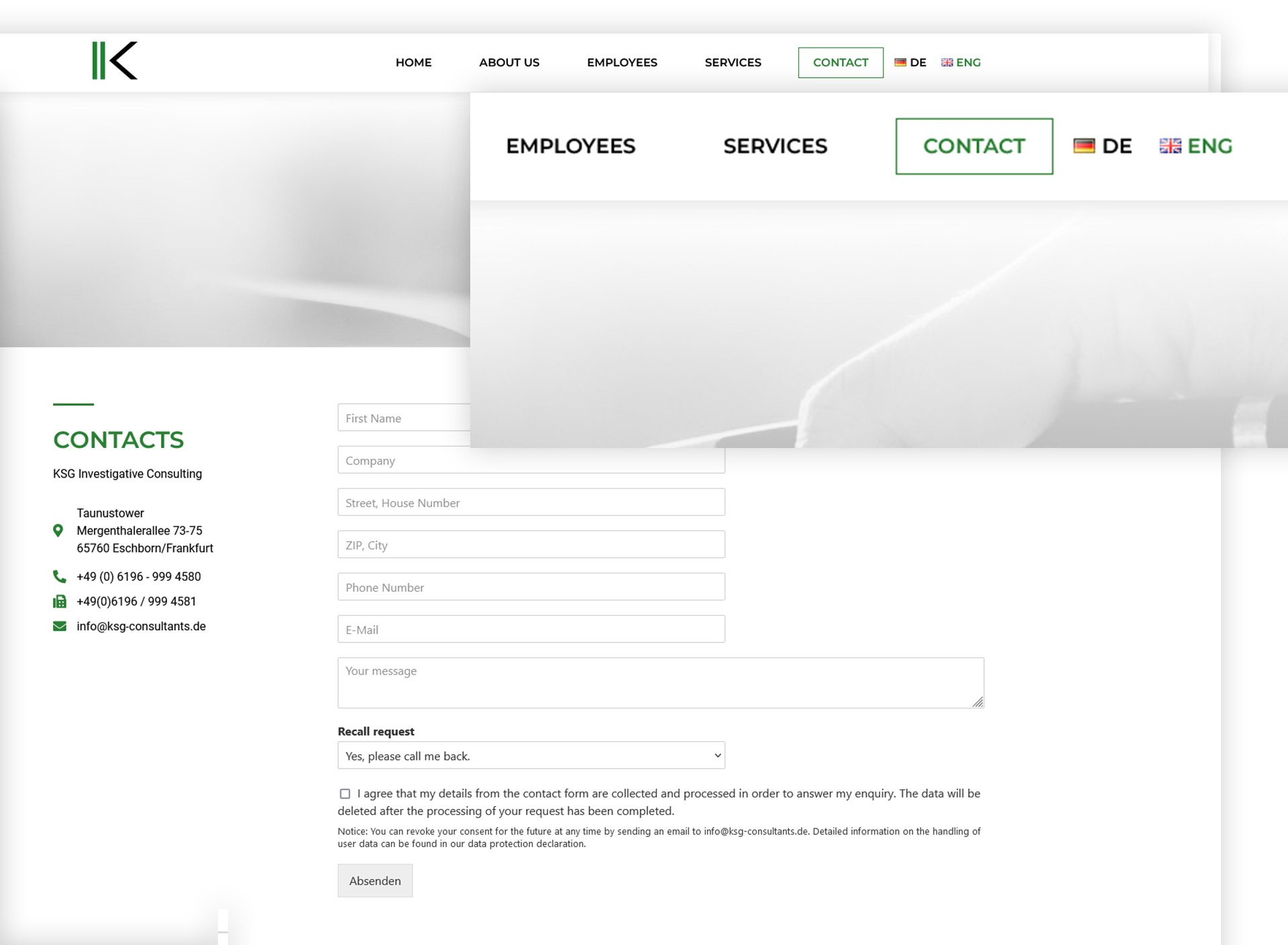Screen dimensions: 1288x945
Task: Click the Recall request label
Action: pyautogui.click(x=376, y=731)
